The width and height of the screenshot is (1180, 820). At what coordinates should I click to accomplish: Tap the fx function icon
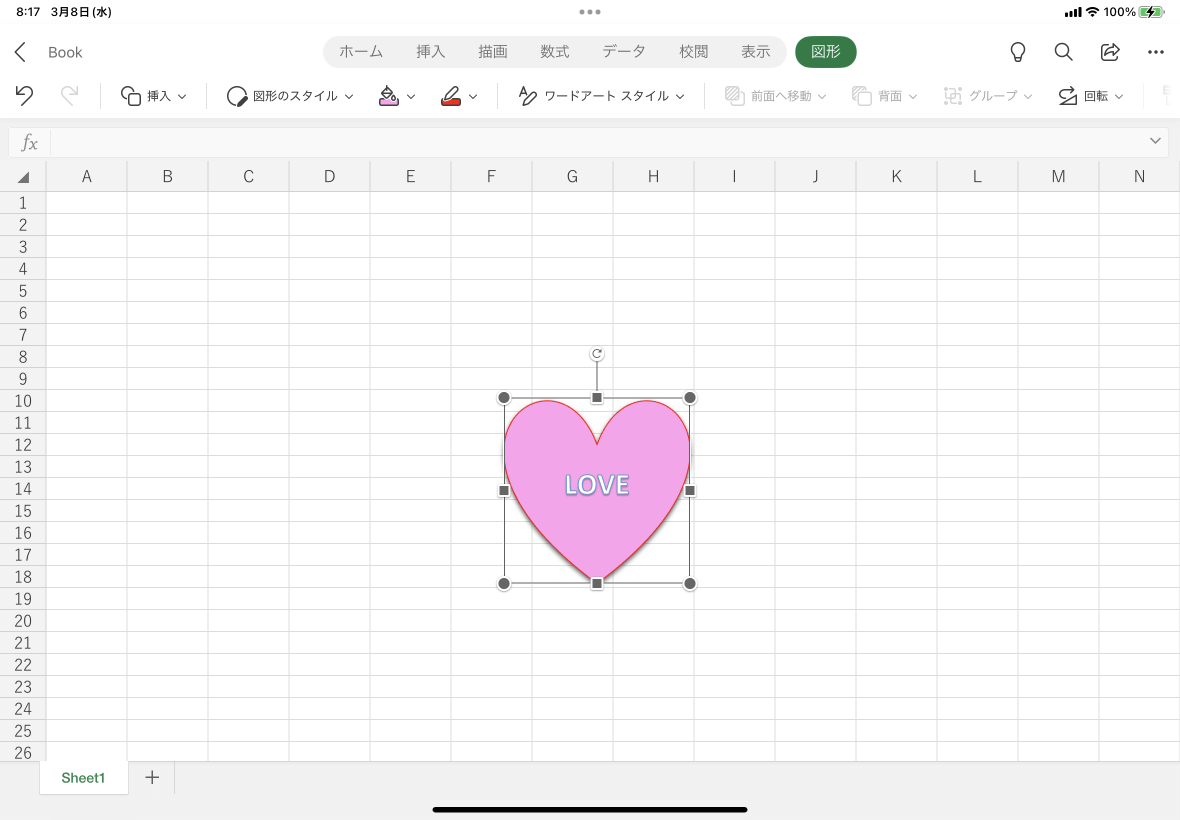[x=29, y=142]
